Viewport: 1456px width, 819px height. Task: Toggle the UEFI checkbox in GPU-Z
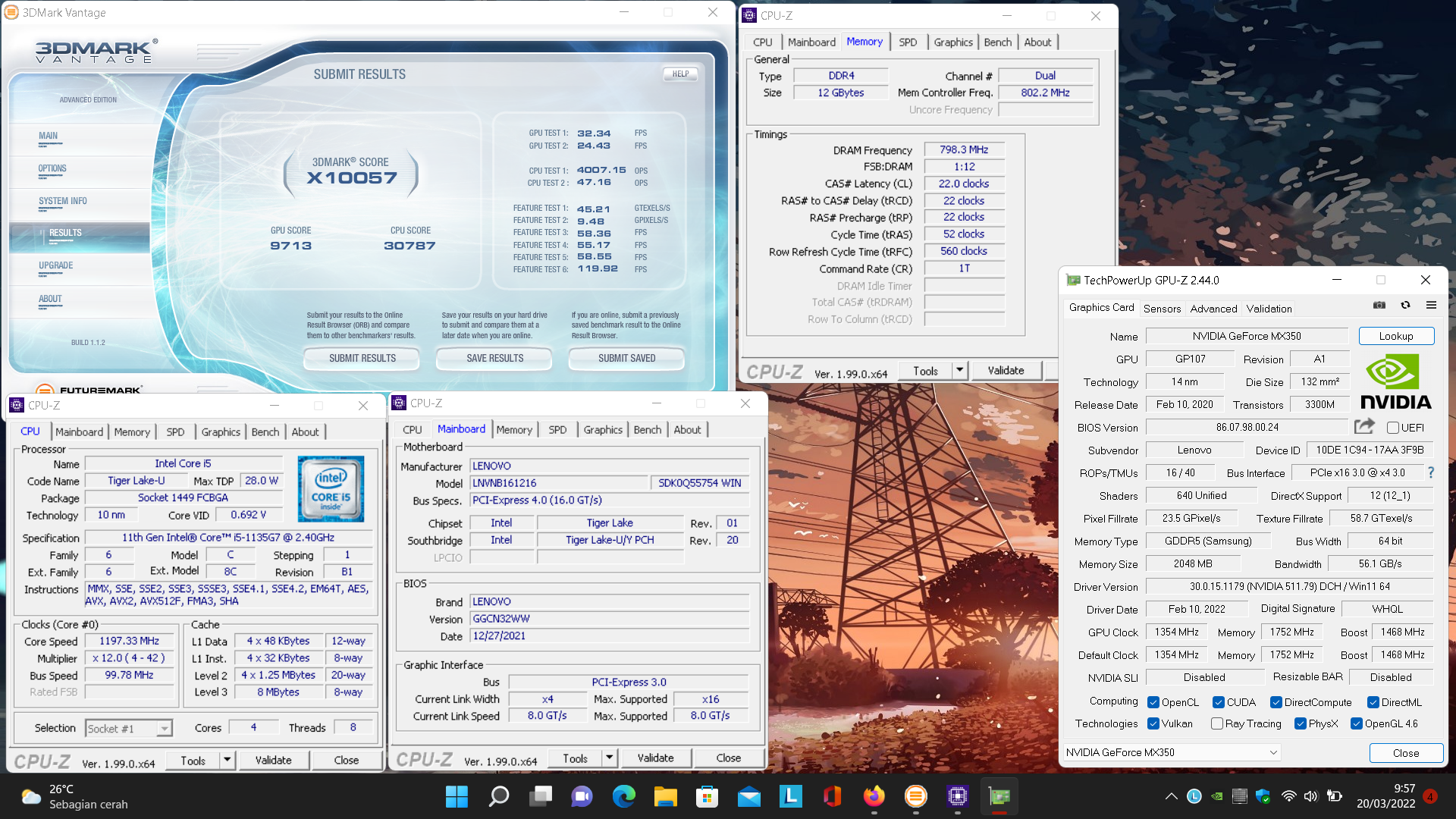tap(1393, 428)
